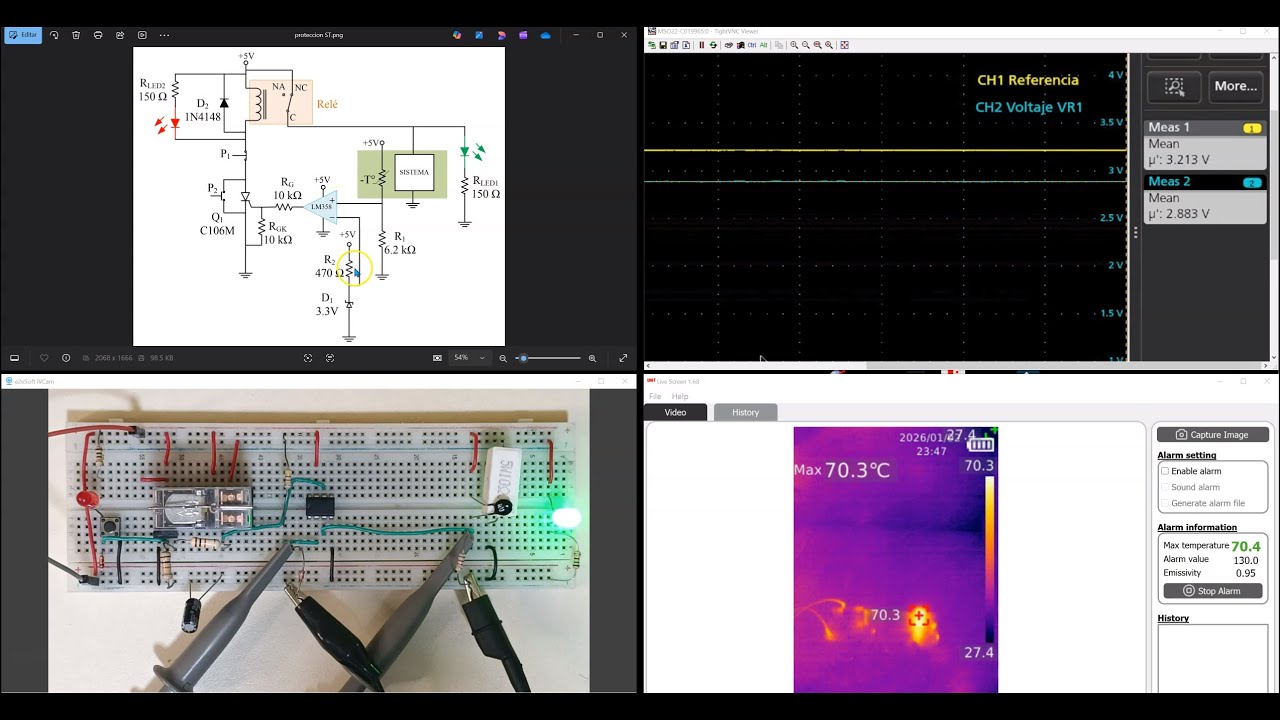Click the Alarm value 130.0 field

click(1245, 560)
